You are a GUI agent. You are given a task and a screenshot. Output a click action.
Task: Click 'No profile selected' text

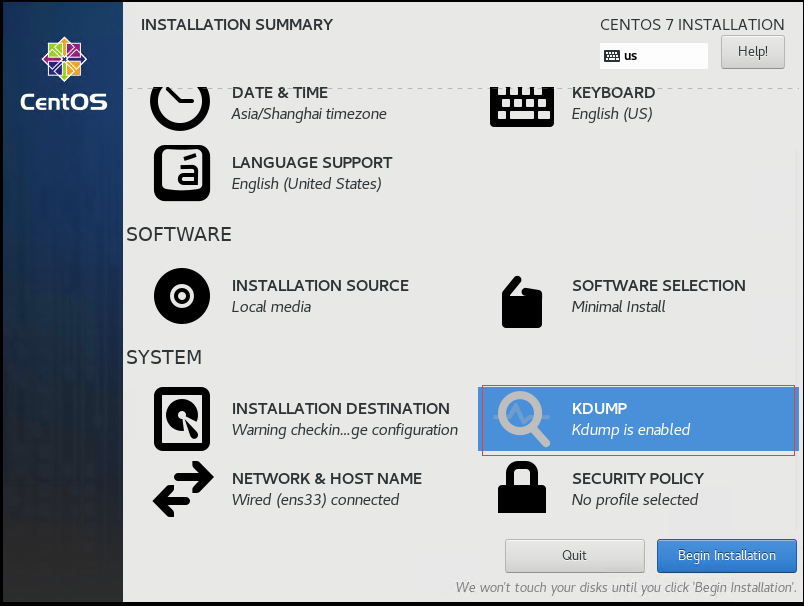pyautogui.click(x=635, y=499)
